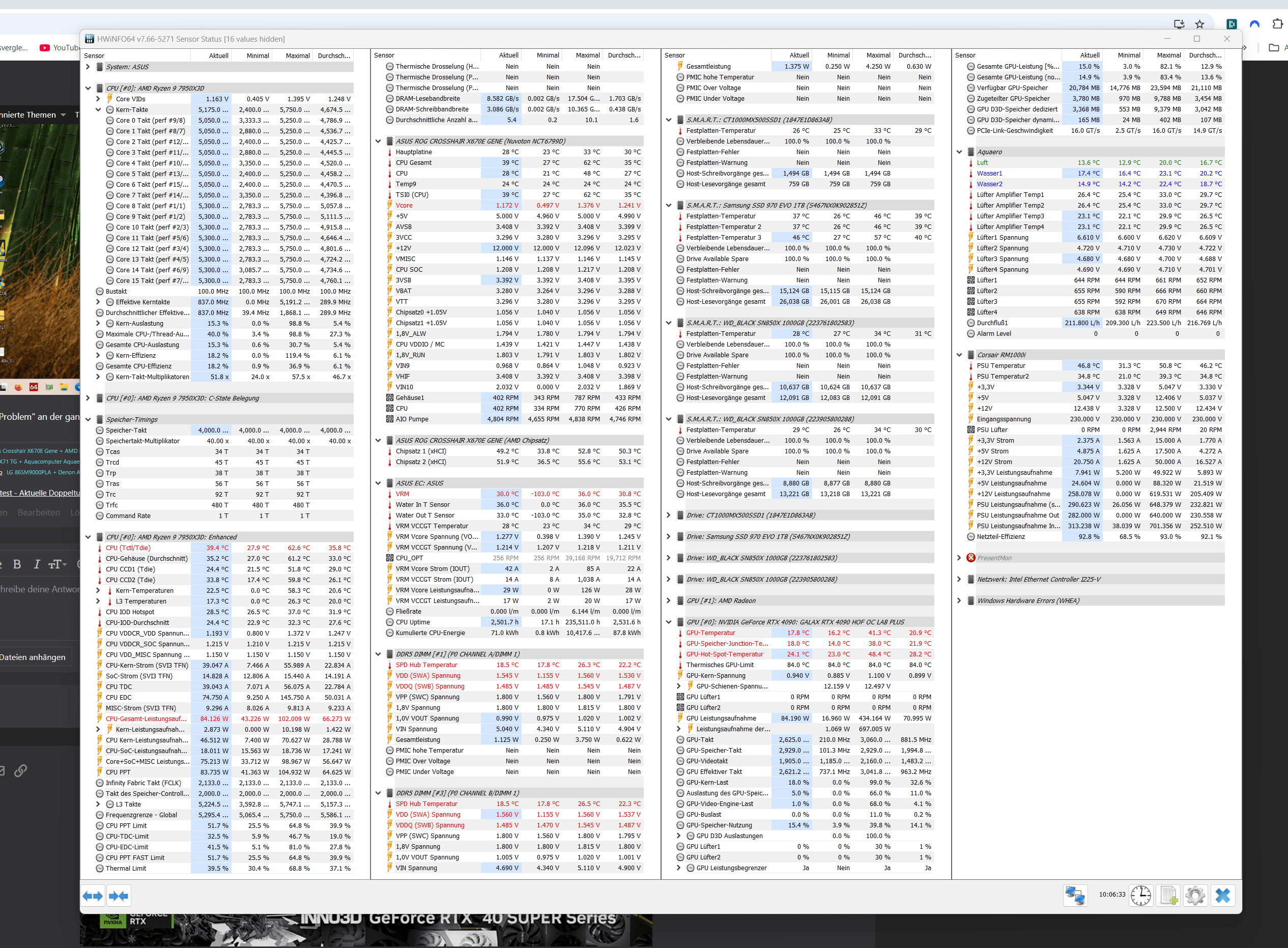1288x948 pixels.
Task: Click the Crosshair X670E Gene signature link
Action: pos(40,451)
